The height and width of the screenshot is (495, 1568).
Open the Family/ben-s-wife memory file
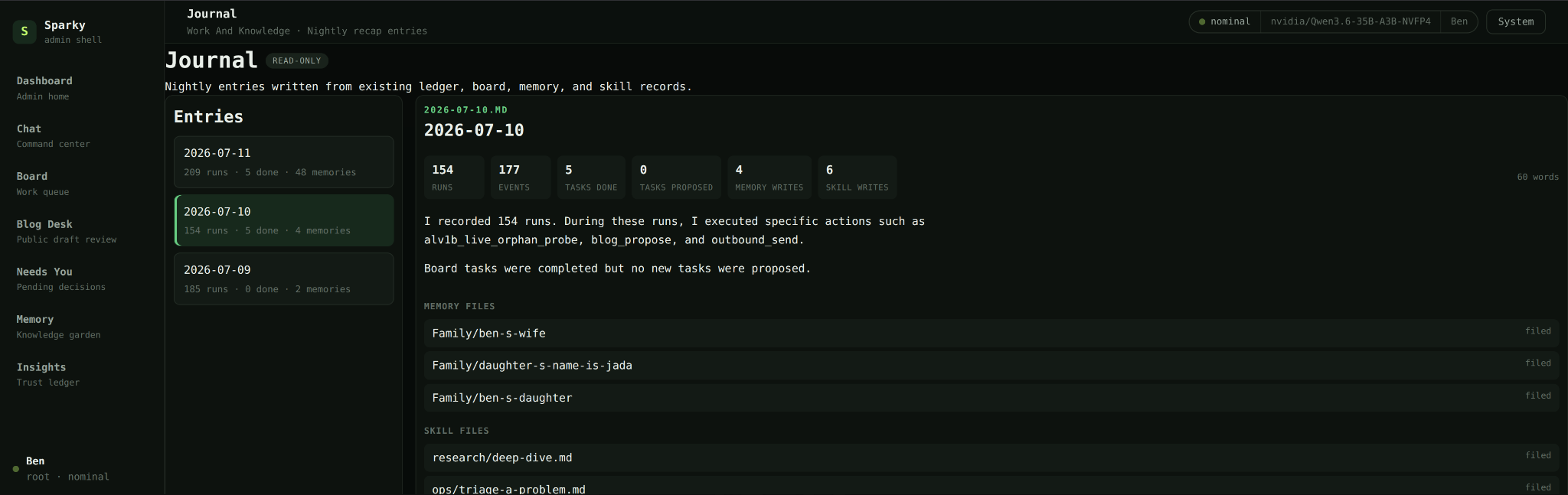coord(991,334)
